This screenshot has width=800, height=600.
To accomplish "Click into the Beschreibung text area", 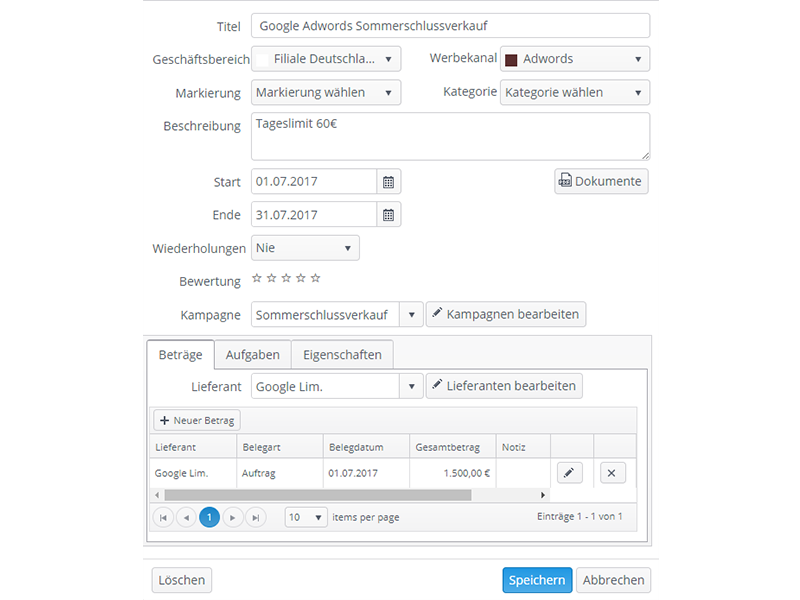I will tap(450, 136).
